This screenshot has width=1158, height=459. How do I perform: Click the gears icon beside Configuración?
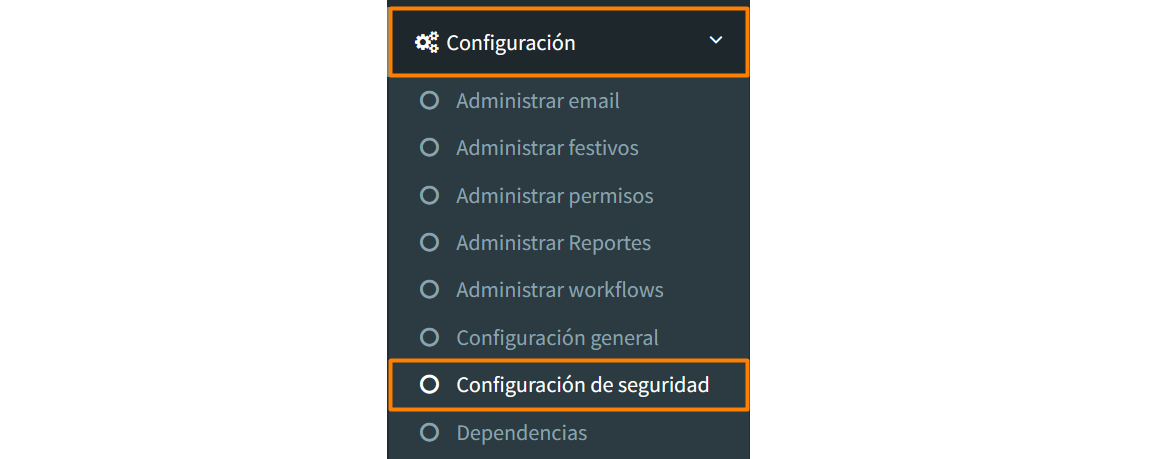point(426,42)
